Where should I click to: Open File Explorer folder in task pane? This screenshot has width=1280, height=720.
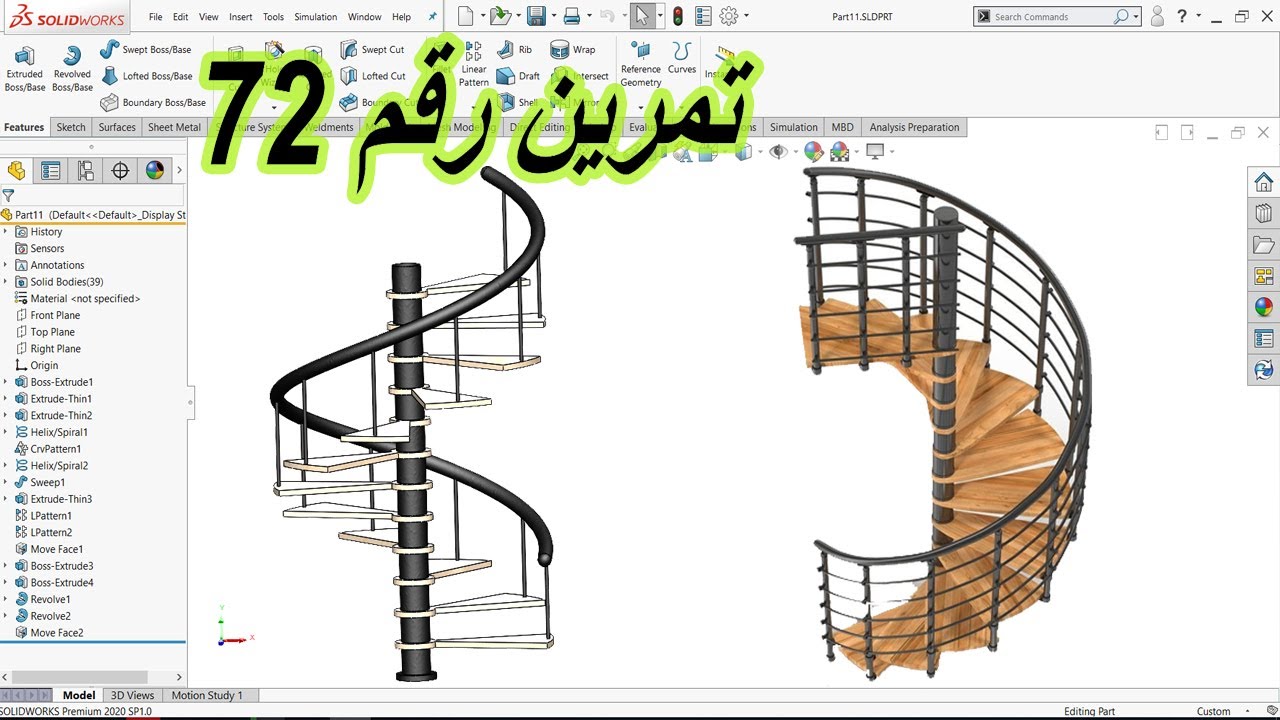pos(1264,245)
